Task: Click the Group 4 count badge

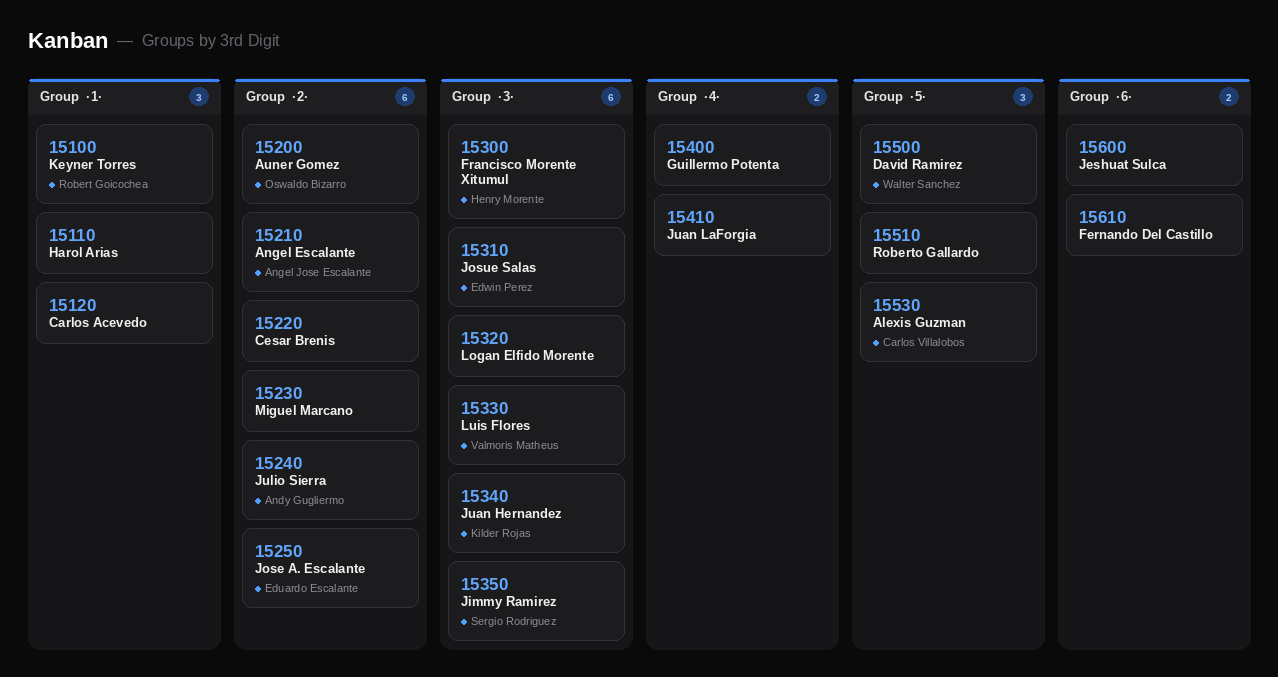Action: pyautogui.click(x=817, y=97)
